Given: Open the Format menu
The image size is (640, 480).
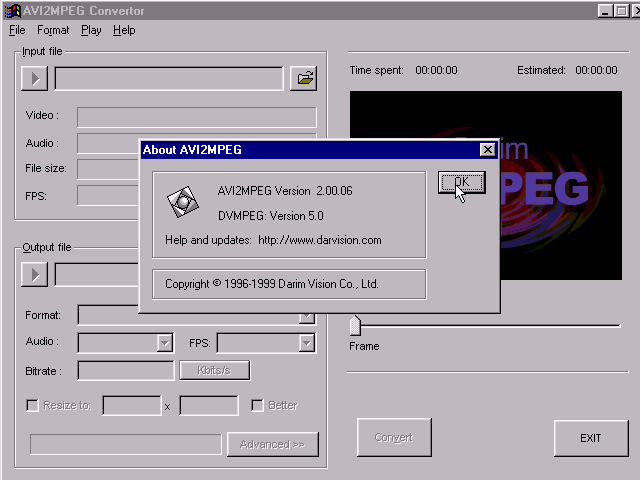Looking at the screenshot, I should (x=53, y=30).
